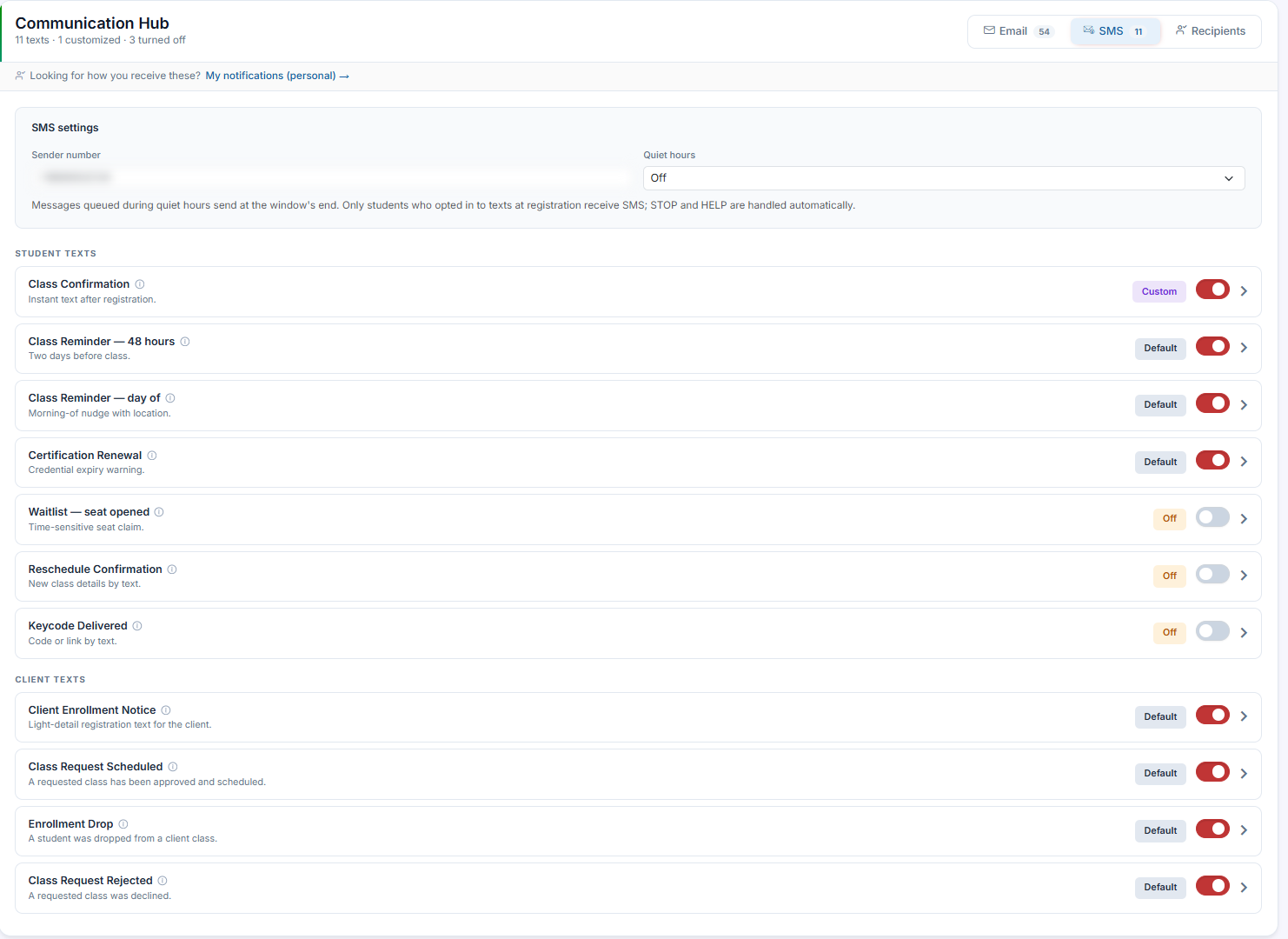The width and height of the screenshot is (1288, 939).
Task: Click the people icon in Recipients tab
Action: pyautogui.click(x=1181, y=30)
